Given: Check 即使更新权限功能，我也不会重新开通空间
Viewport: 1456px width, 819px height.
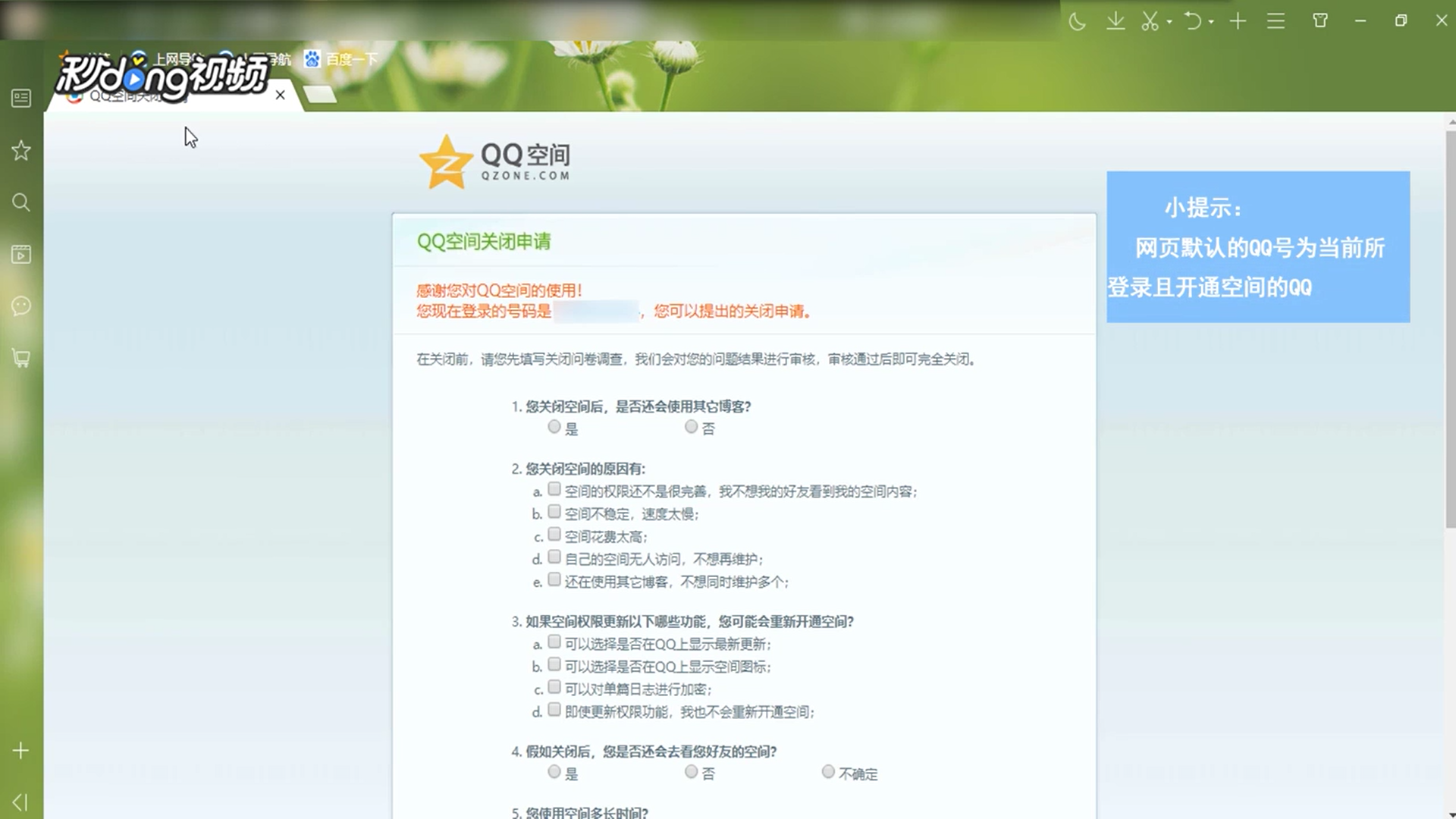Looking at the screenshot, I should (554, 710).
